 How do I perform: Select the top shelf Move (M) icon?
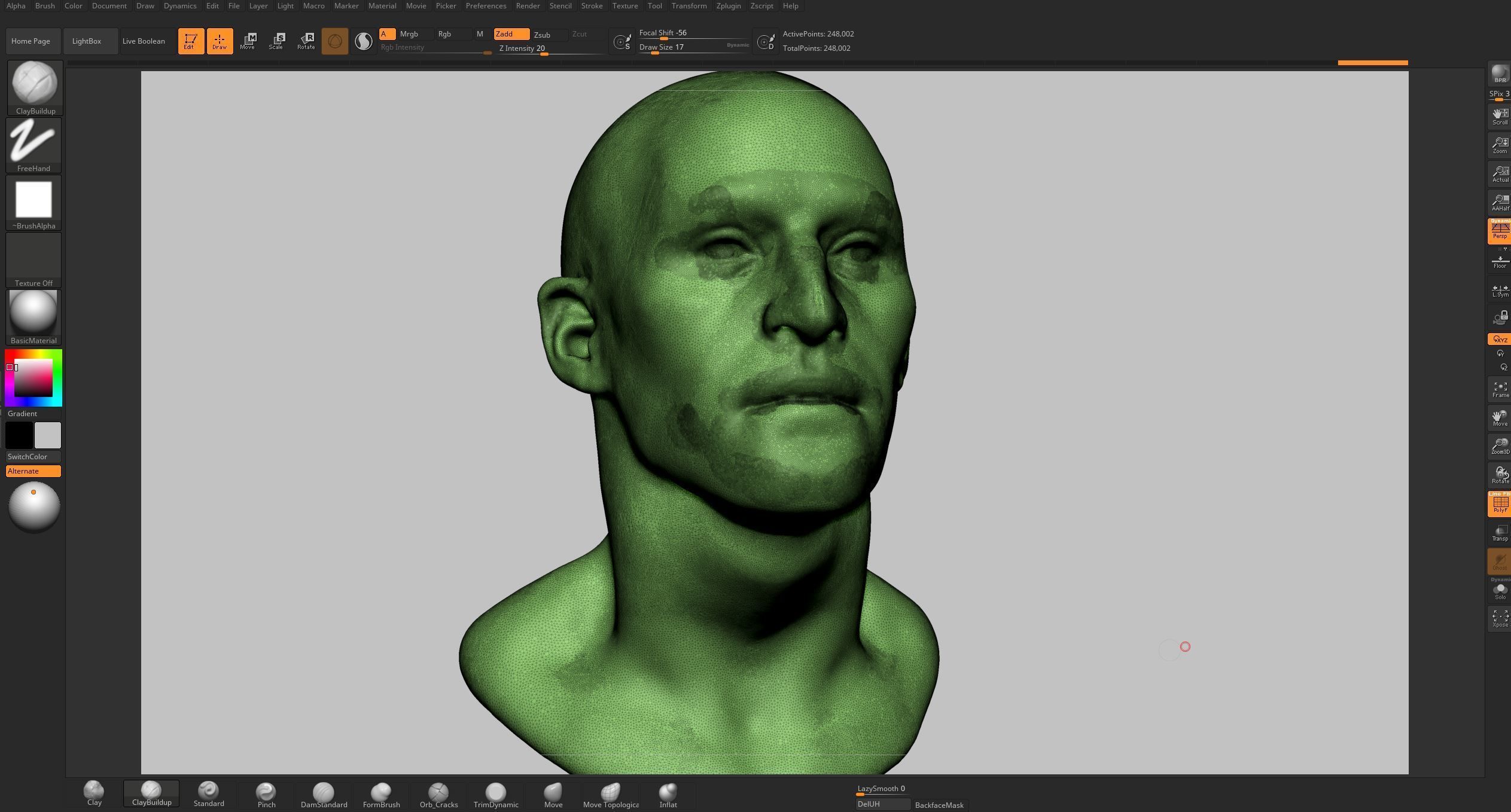[x=248, y=41]
